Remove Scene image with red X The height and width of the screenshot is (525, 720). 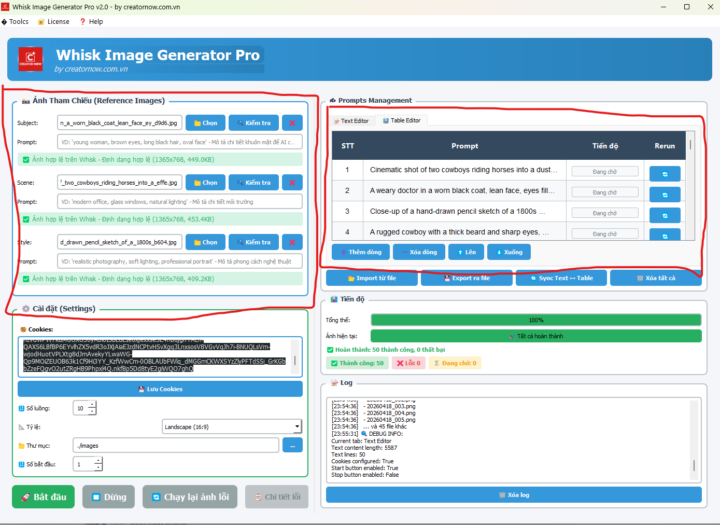click(292, 183)
